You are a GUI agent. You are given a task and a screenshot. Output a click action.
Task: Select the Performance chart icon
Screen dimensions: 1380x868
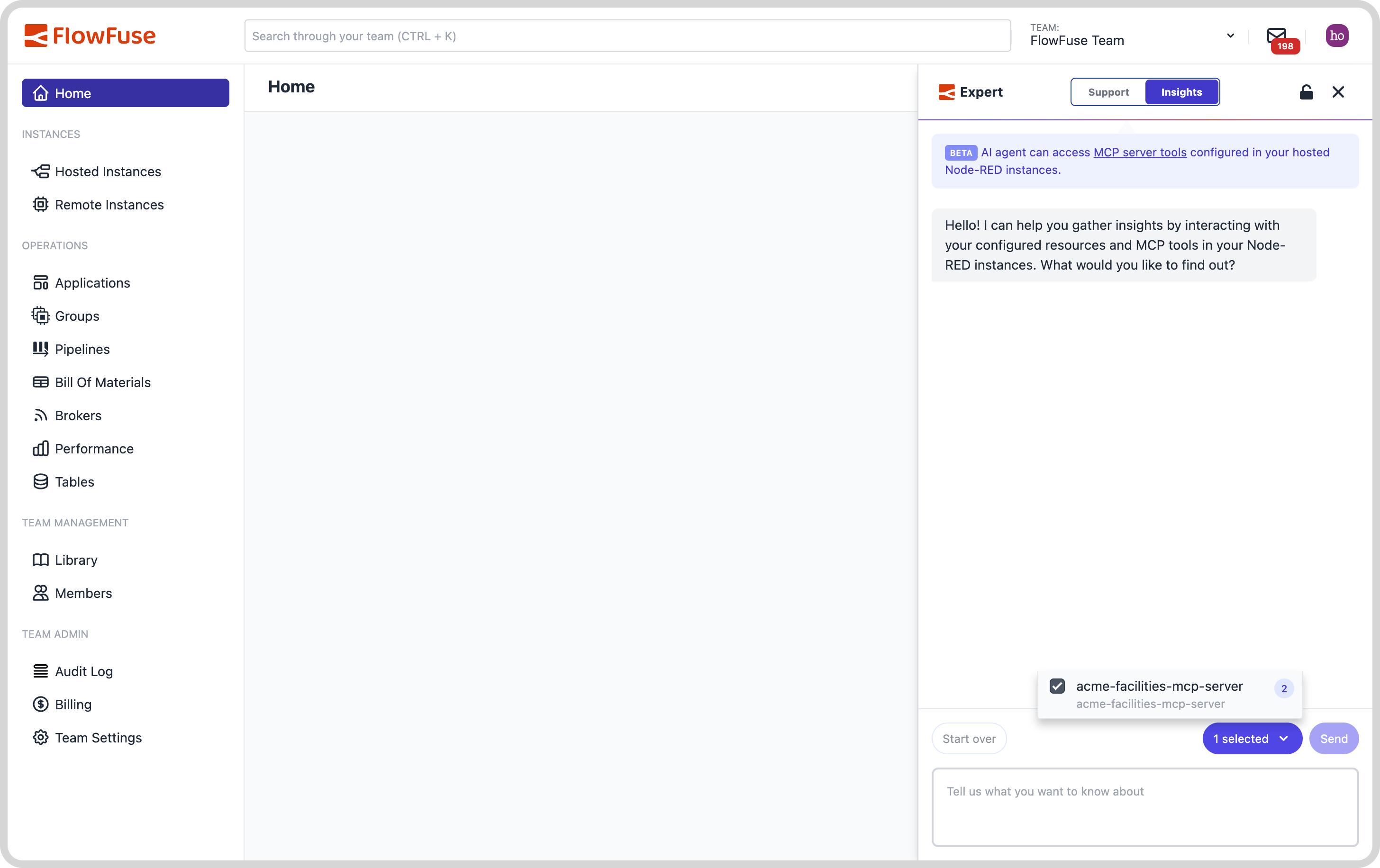point(41,449)
